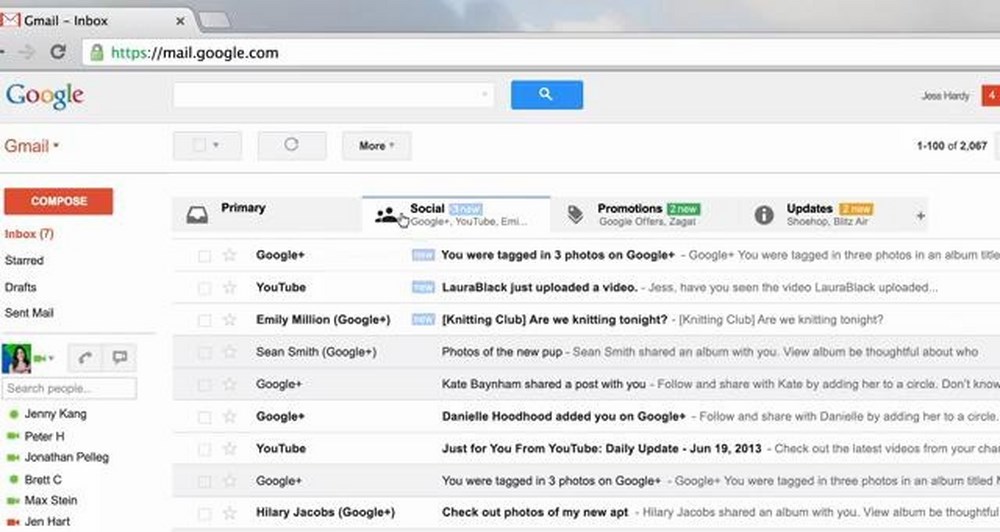Click the Updates info circle icon
This screenshot has width=1000, height=532.
763,215
